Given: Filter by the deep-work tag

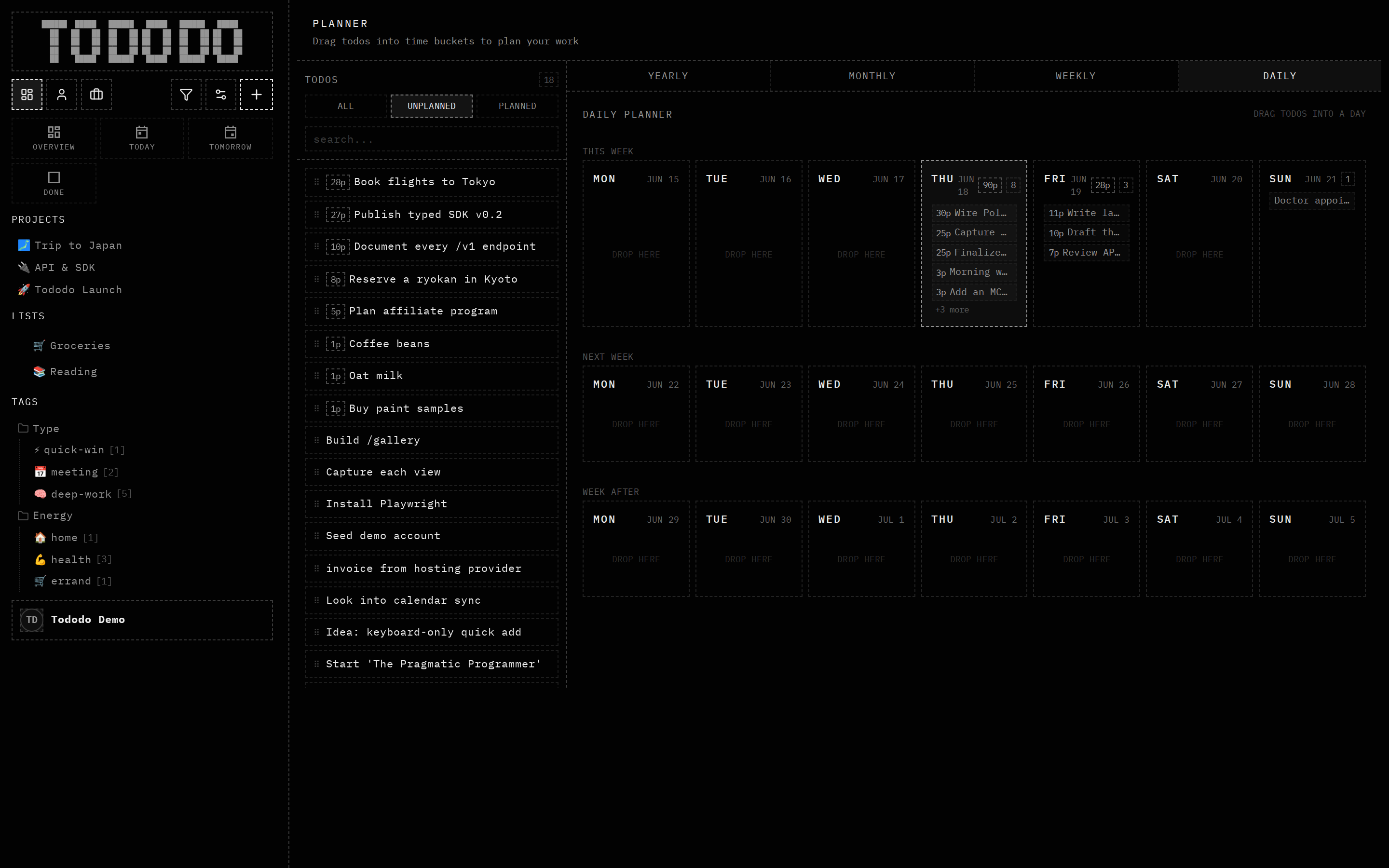Looking at the screenshot, I should pos(83,494).
